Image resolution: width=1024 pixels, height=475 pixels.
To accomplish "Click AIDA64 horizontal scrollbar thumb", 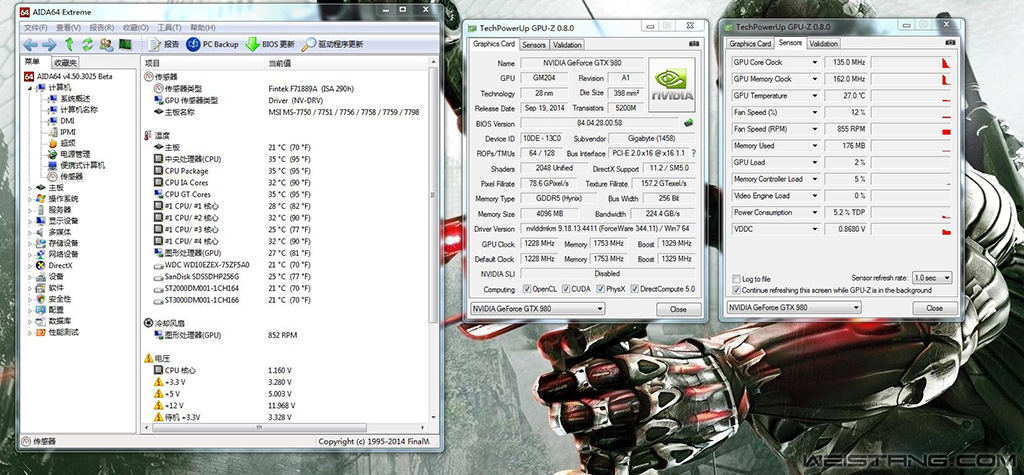I will tap(259, 427).
